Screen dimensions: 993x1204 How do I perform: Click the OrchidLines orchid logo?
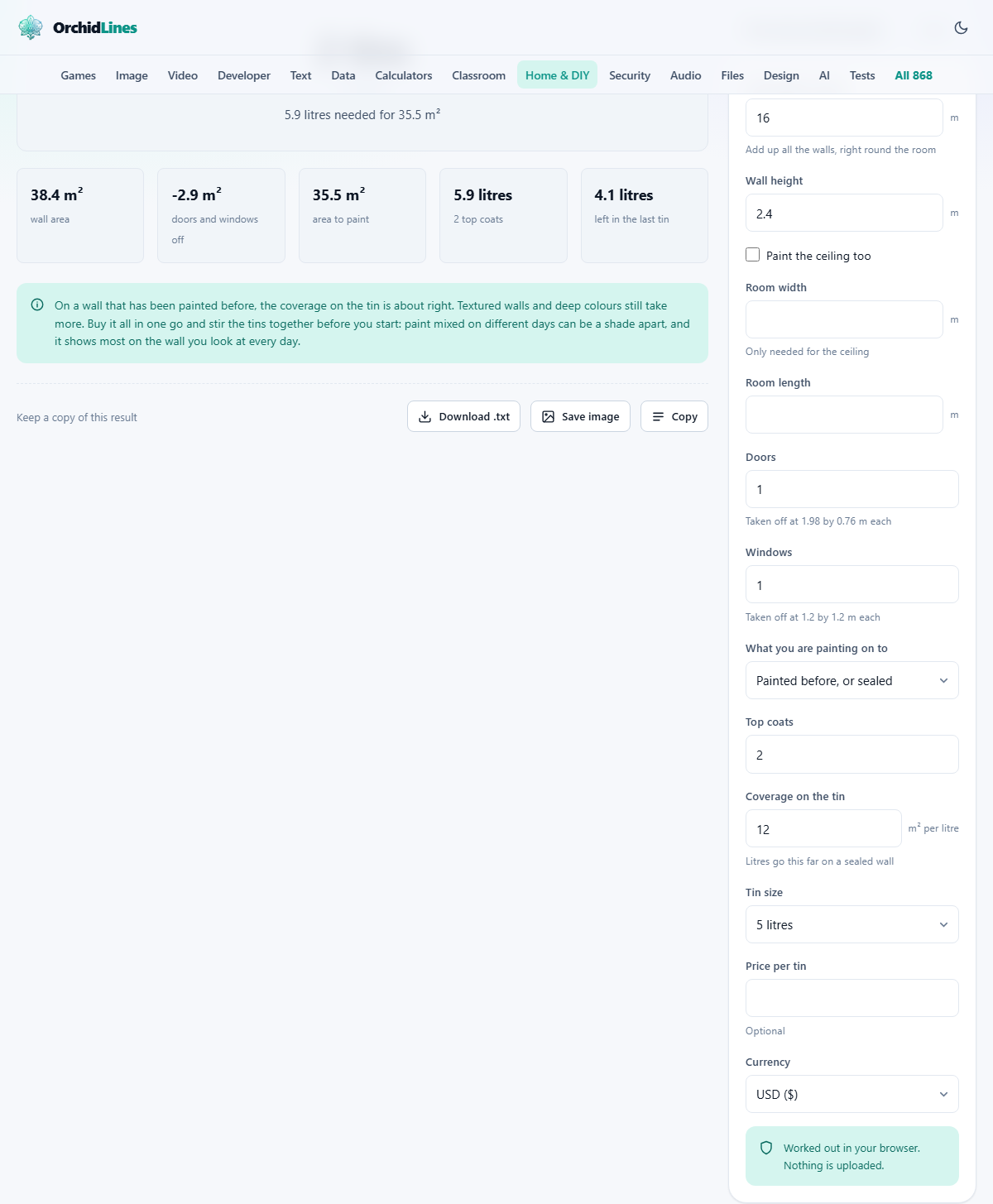[31, 27]
